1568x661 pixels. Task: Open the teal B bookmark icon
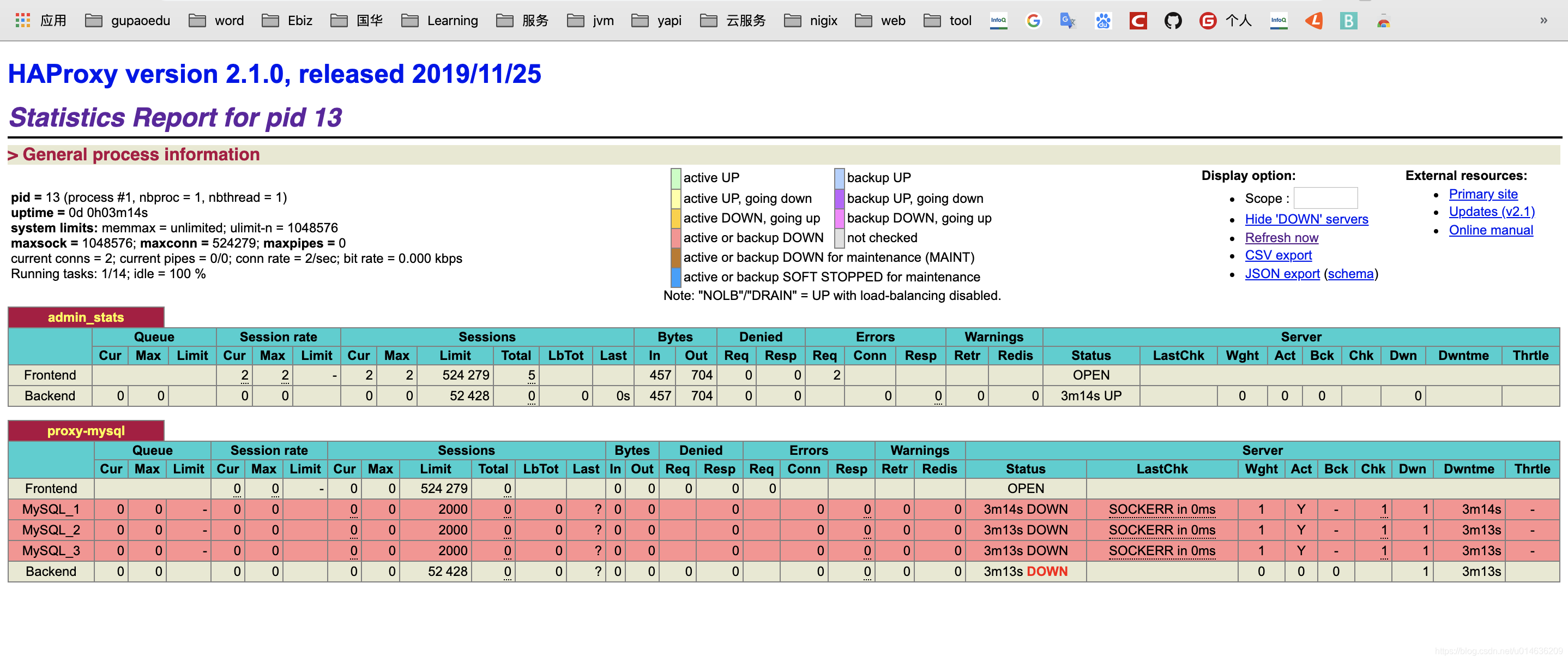pyautogui.click(x=1348, y=21)
